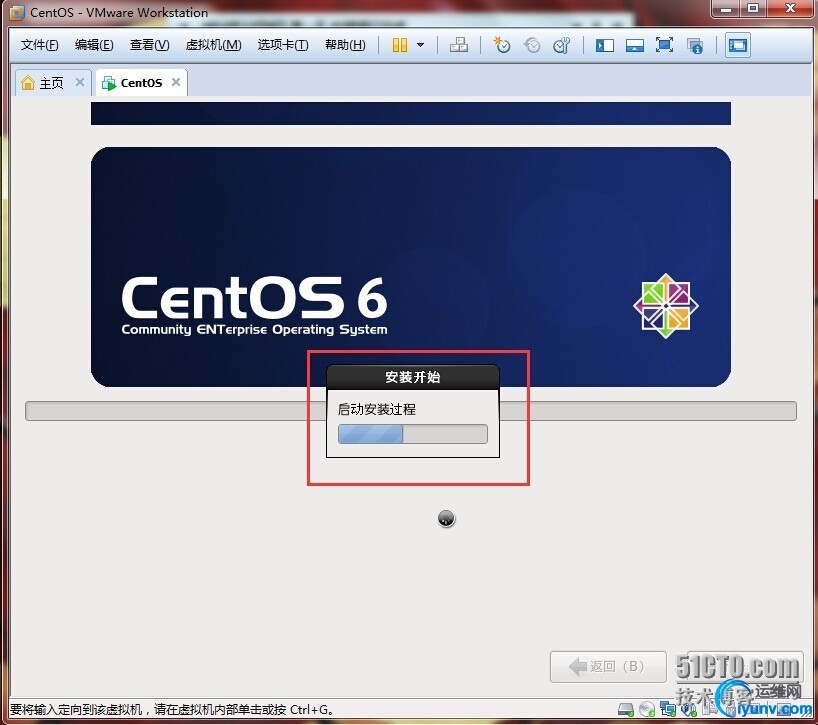Click the network adapter status icon
Screen dimensions: 818x725
click(668, 709)
